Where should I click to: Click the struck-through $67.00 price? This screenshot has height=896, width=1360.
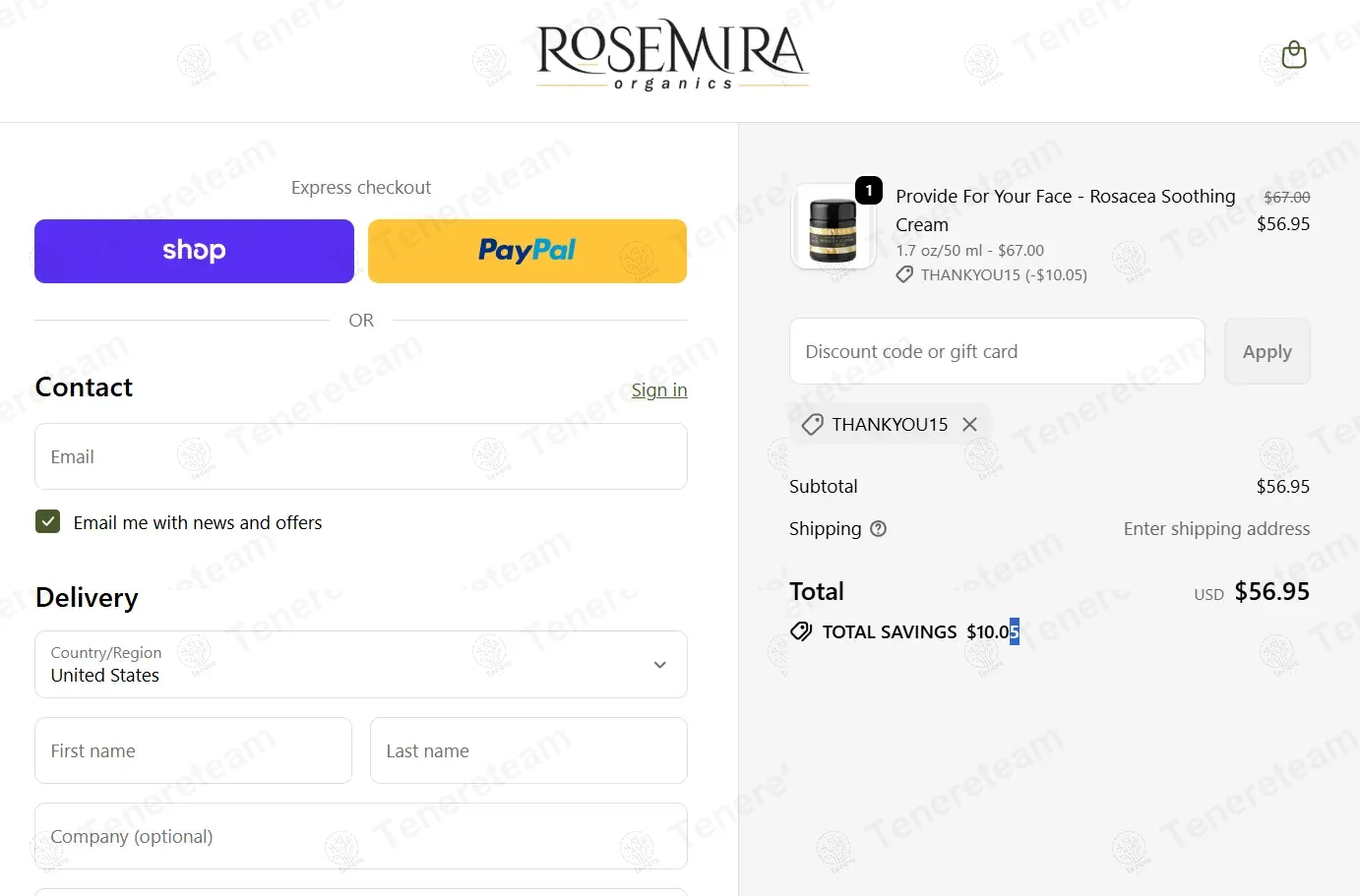tap(1286, 197)
